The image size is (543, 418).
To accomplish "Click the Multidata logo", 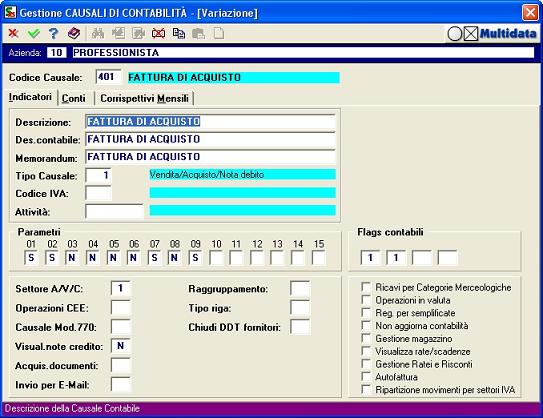I will click(492, 34).
